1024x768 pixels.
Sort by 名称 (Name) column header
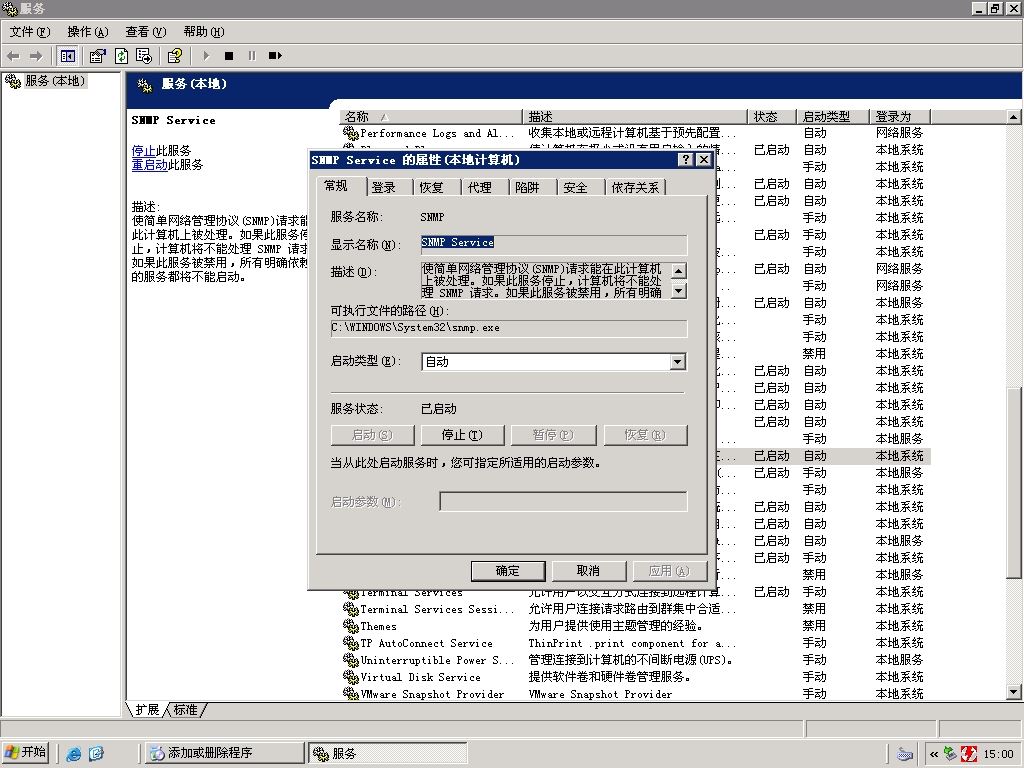[x=431, y=117]
